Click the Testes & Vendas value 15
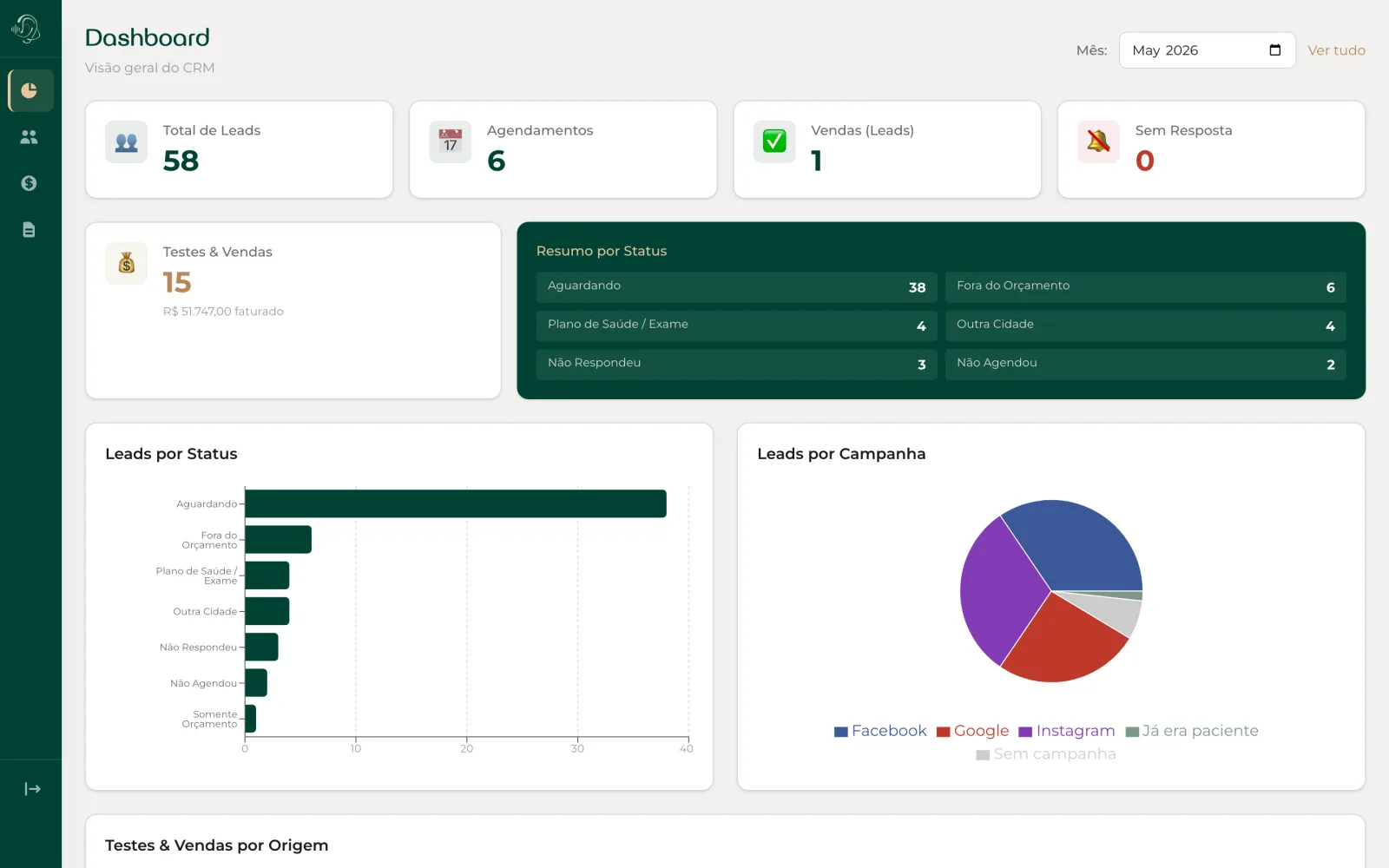The width and height of the screenshot is (1389, 868). click(x=177, y=283)
